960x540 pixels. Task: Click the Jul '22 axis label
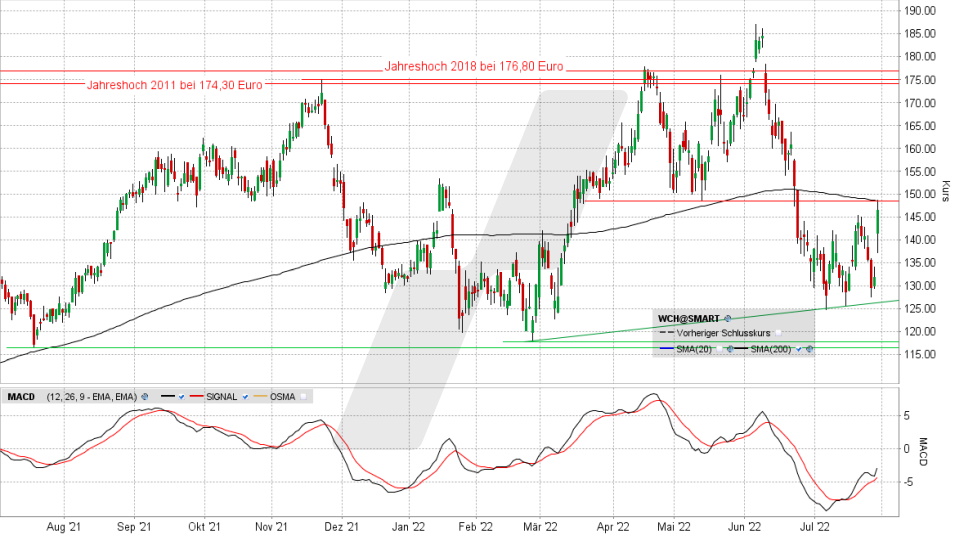pyautogui.click(x=814, y=527)
